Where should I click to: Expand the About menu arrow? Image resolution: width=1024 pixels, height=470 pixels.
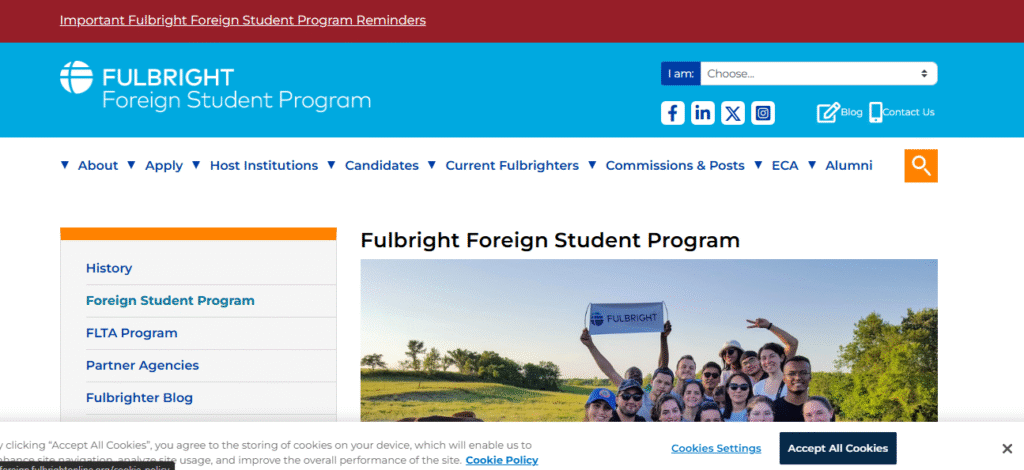65,165
